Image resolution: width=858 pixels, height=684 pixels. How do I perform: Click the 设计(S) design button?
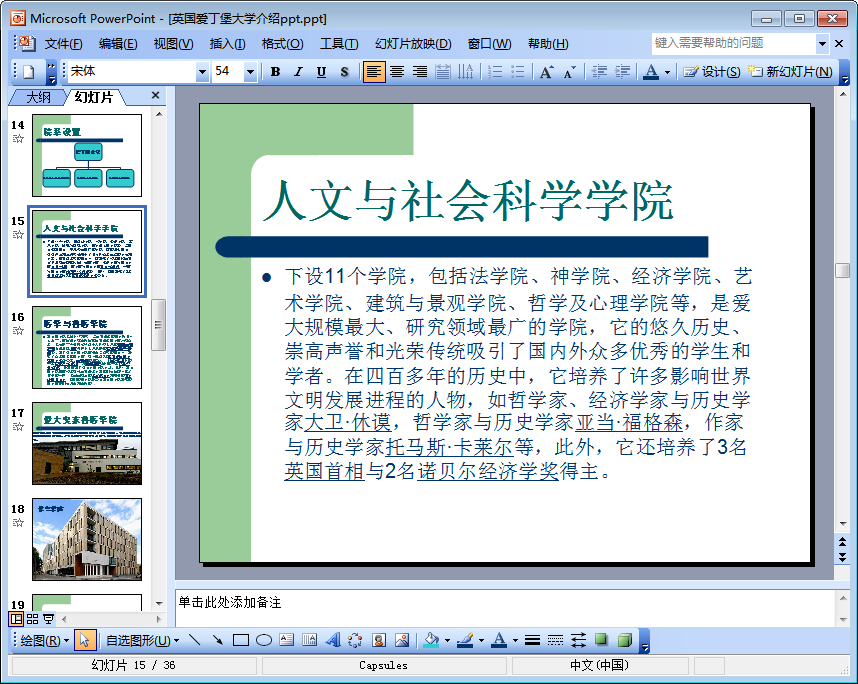pyautogui.click(x=712, y=72)
